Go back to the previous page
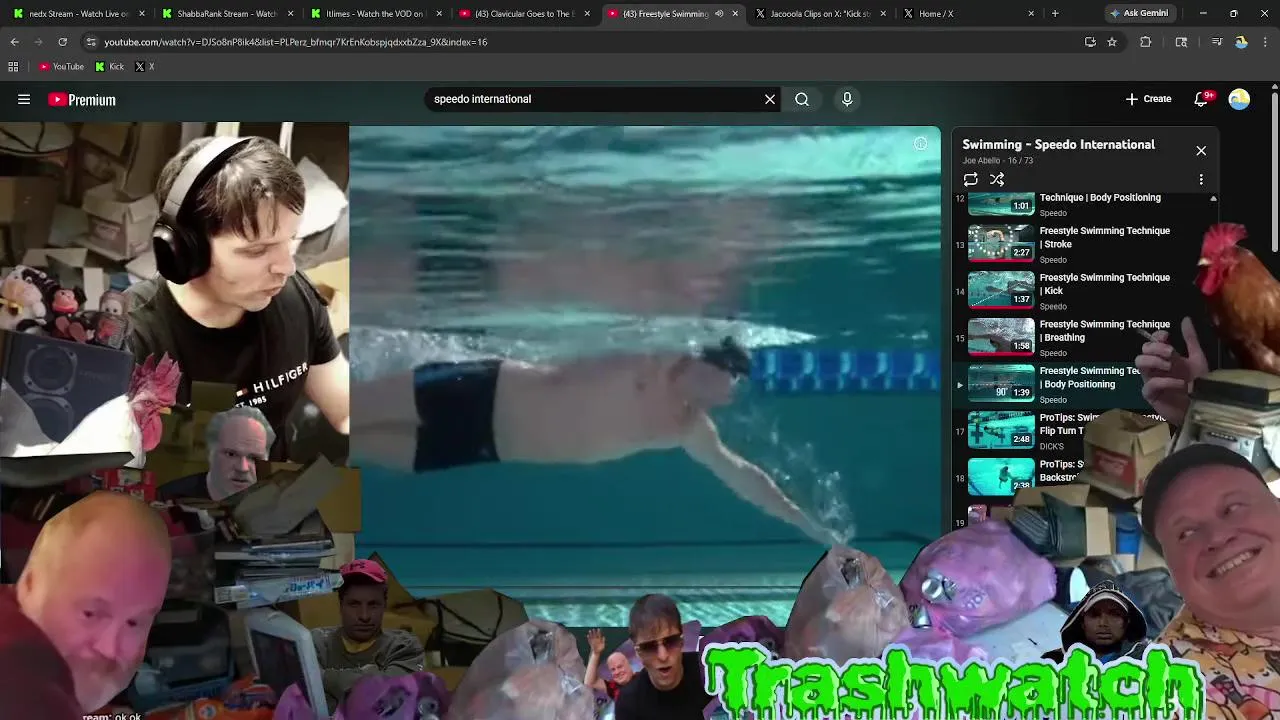This screenshot has width=1280, height=720. [x=14, y=42]
